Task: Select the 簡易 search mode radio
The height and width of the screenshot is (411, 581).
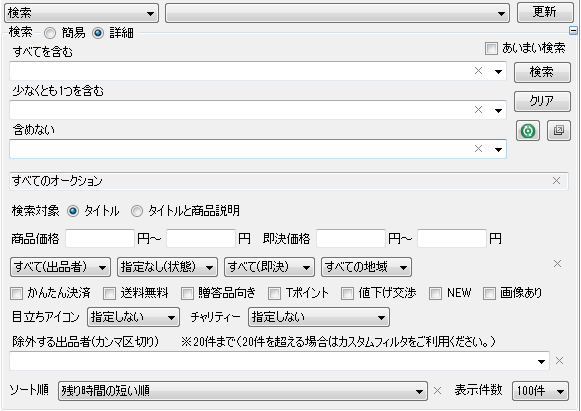Action: [x=50, y=33]
